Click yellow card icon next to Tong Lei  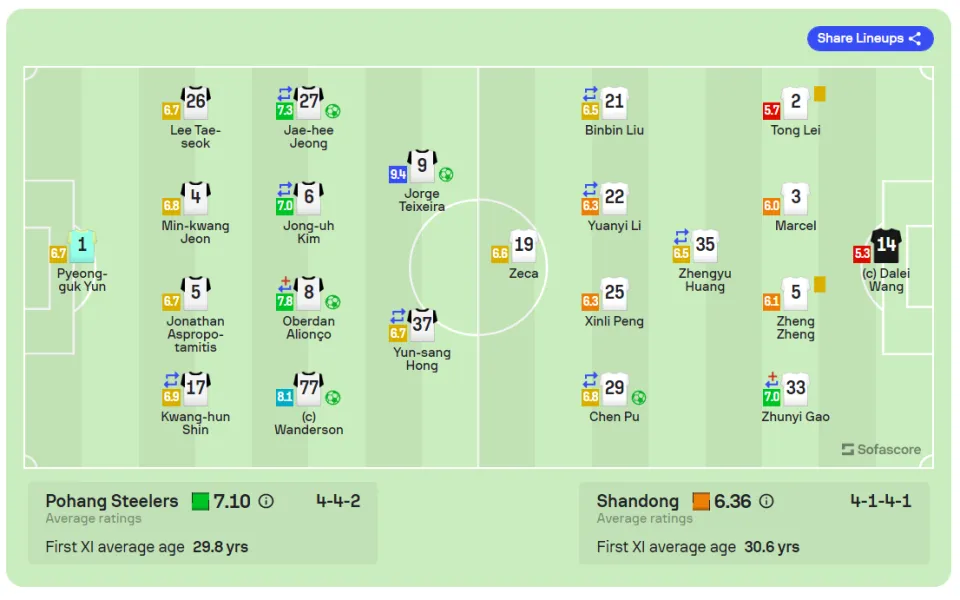click(820, 94)
